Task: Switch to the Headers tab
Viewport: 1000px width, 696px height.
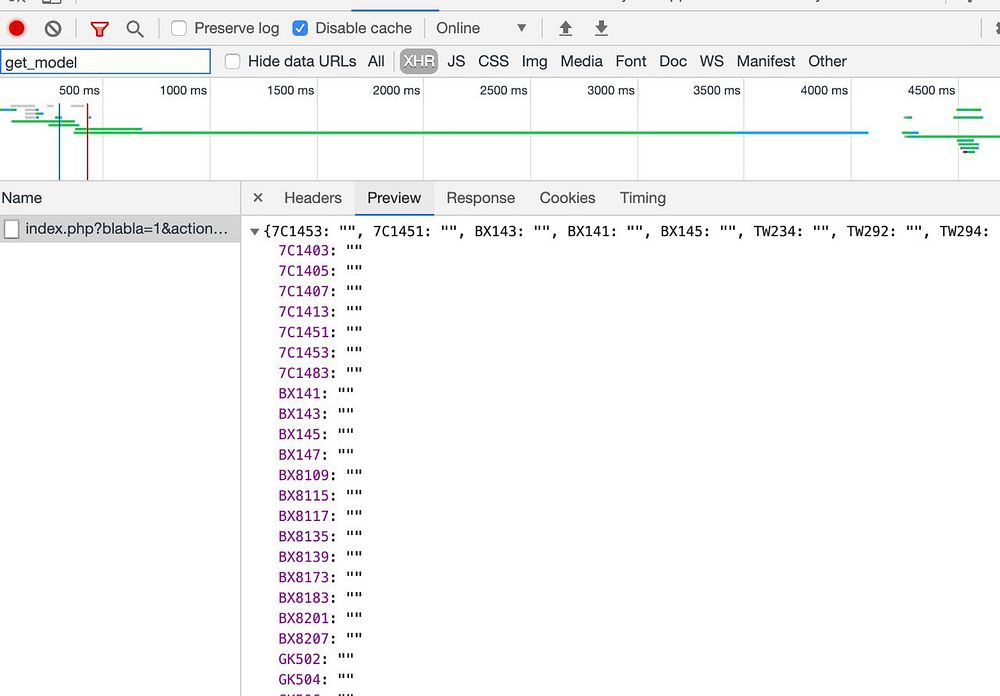Action: [312, 198]
